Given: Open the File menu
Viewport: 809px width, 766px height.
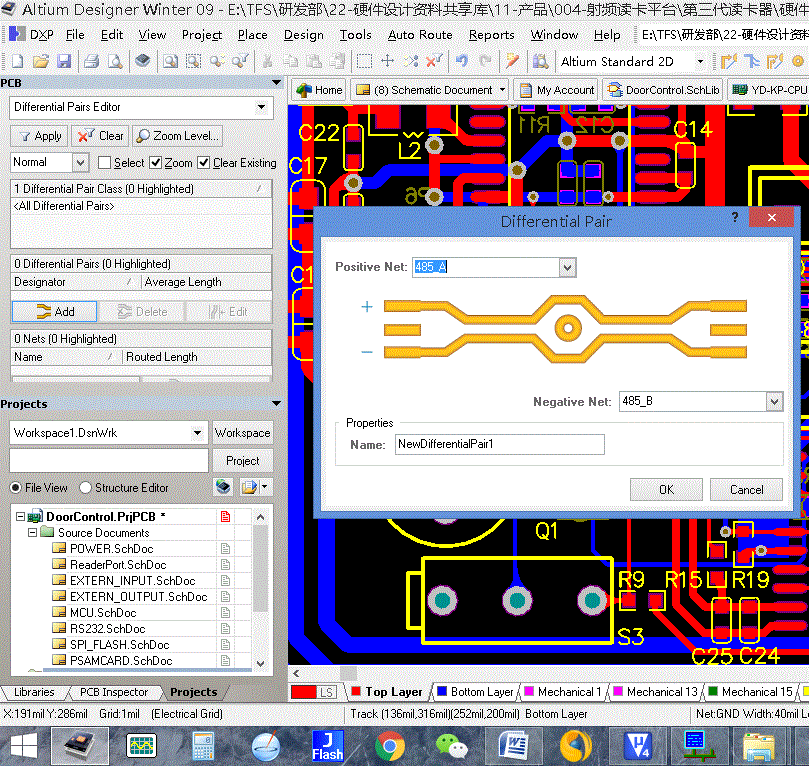Looking at the screenshot, I should coord(75,35).
